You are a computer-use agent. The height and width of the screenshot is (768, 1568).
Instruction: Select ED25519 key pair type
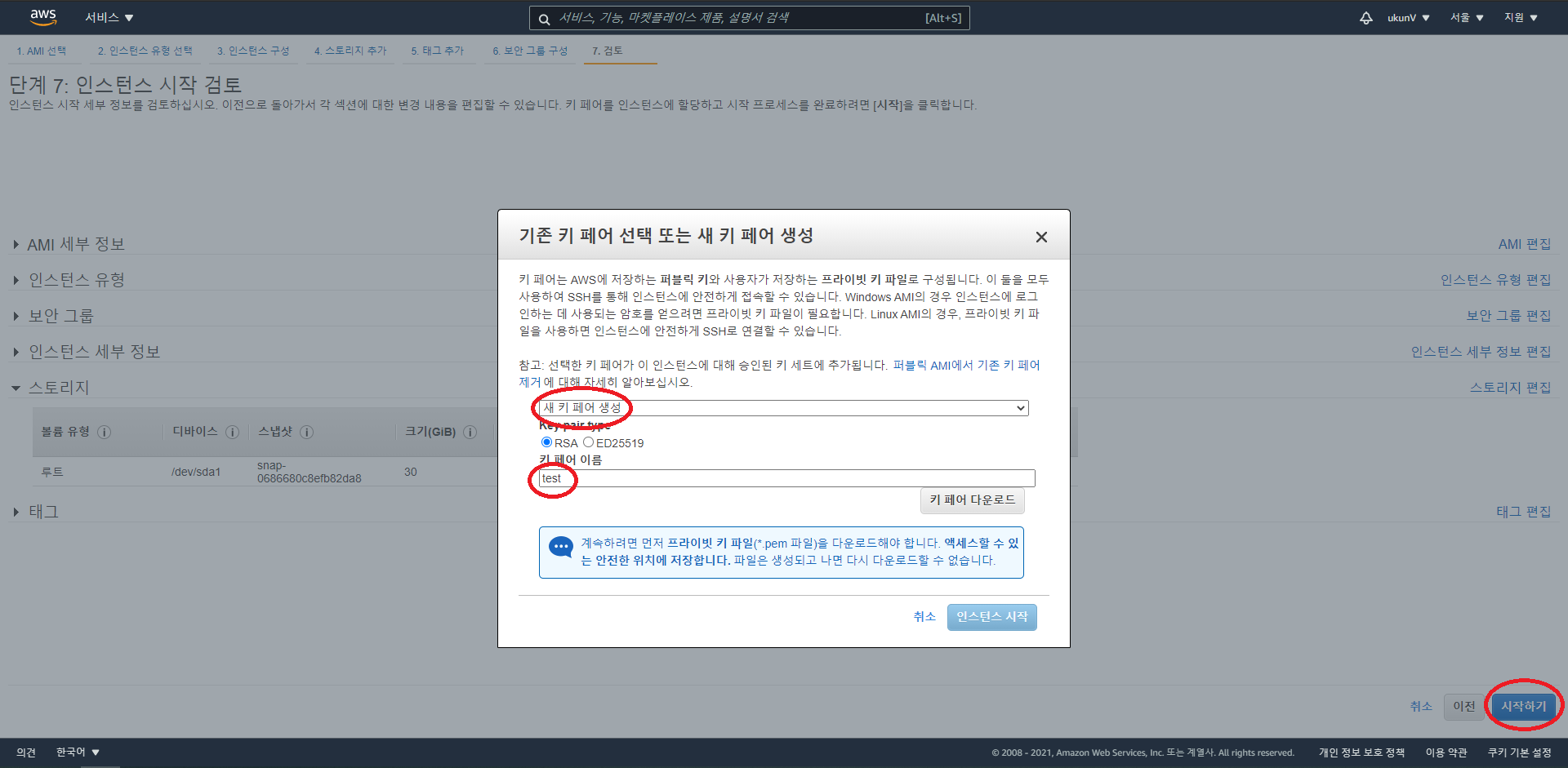588,442
